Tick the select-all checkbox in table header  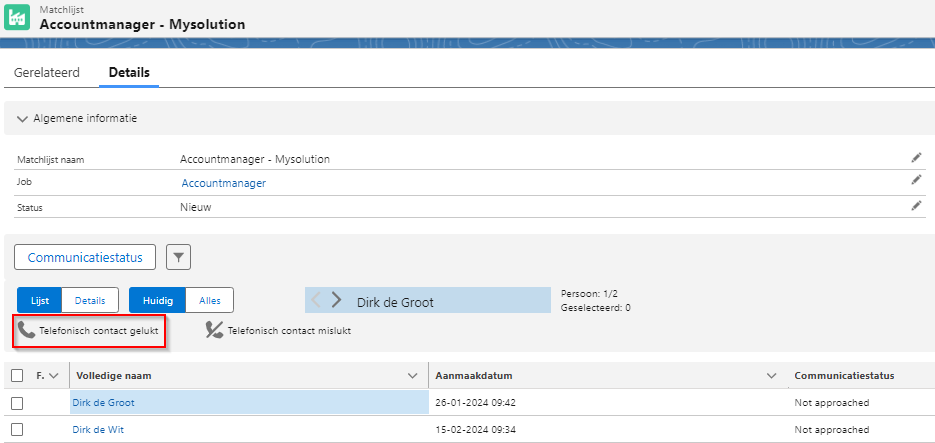point(17,376)
